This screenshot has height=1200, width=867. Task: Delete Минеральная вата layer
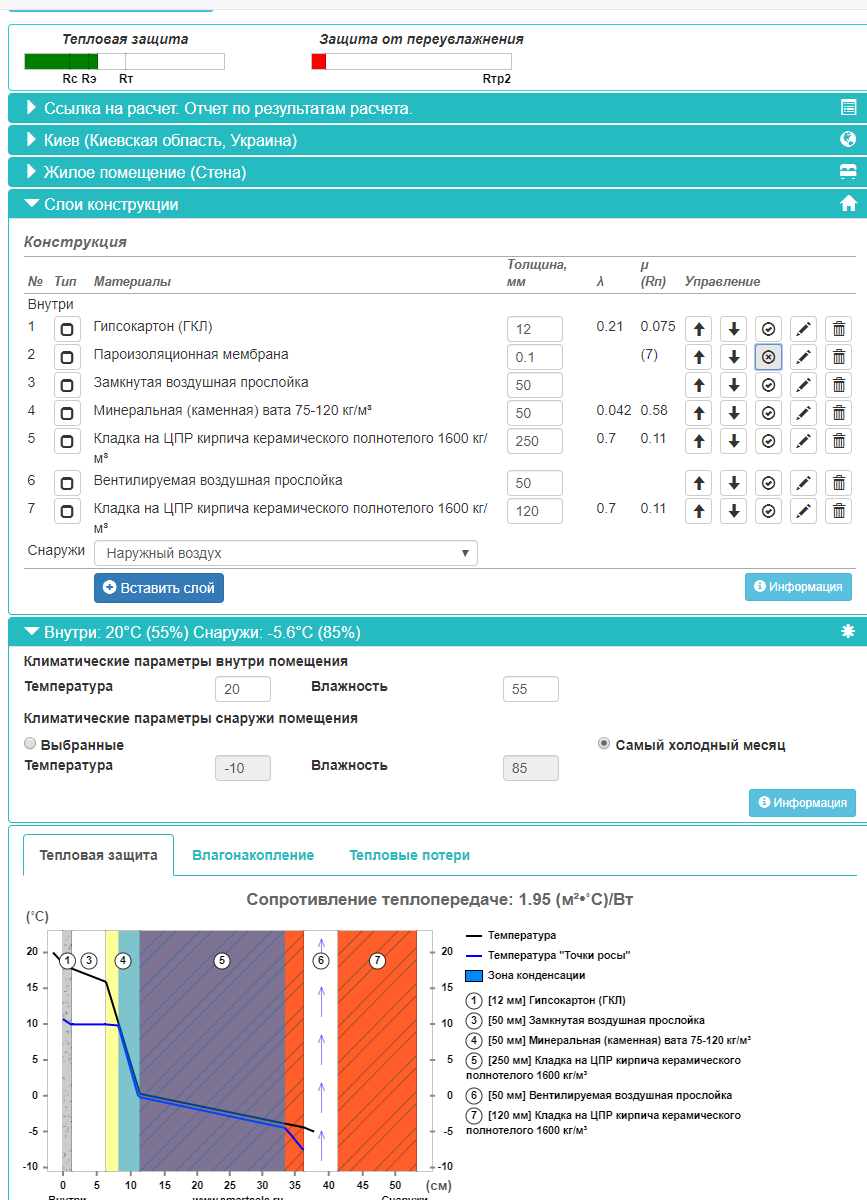pyautogui.click(x=838, y=412)
